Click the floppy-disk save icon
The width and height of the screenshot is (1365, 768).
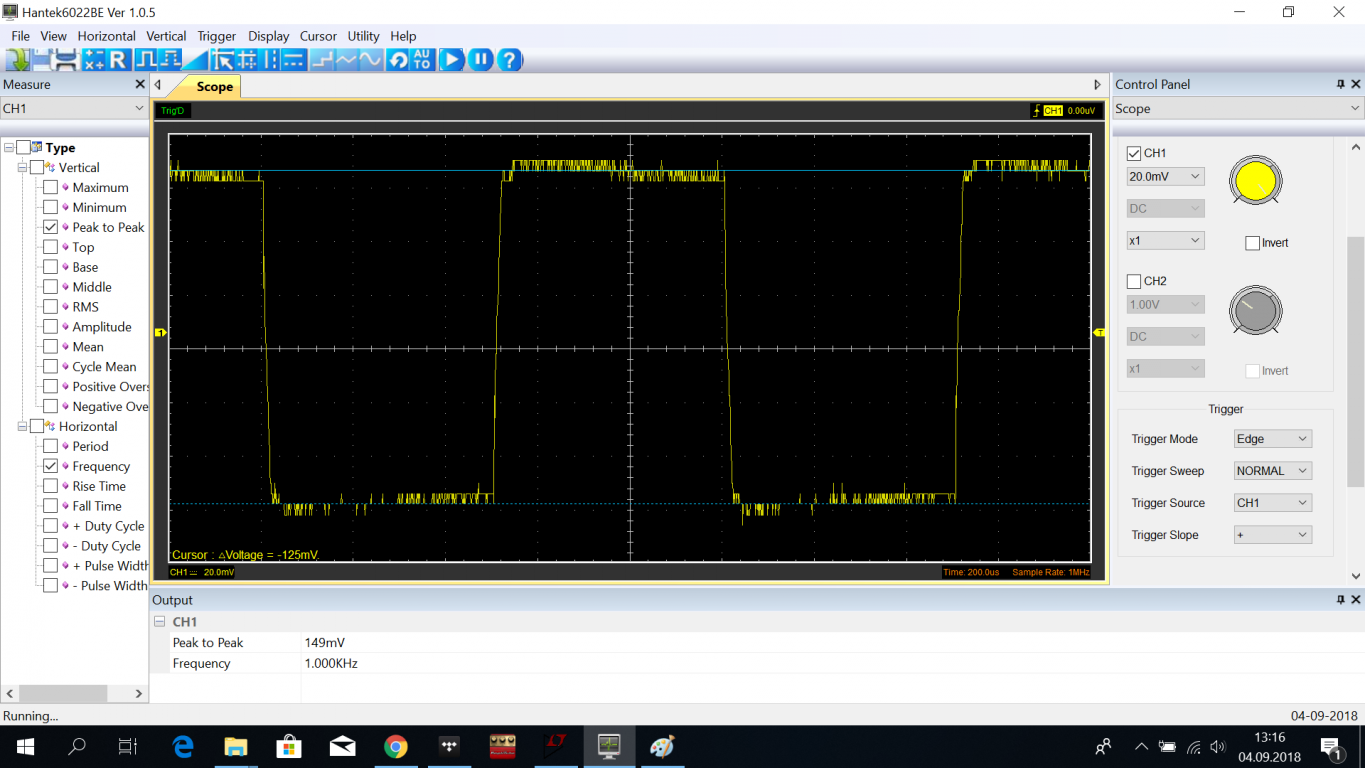pyautogui.click(x=42, y=60)
